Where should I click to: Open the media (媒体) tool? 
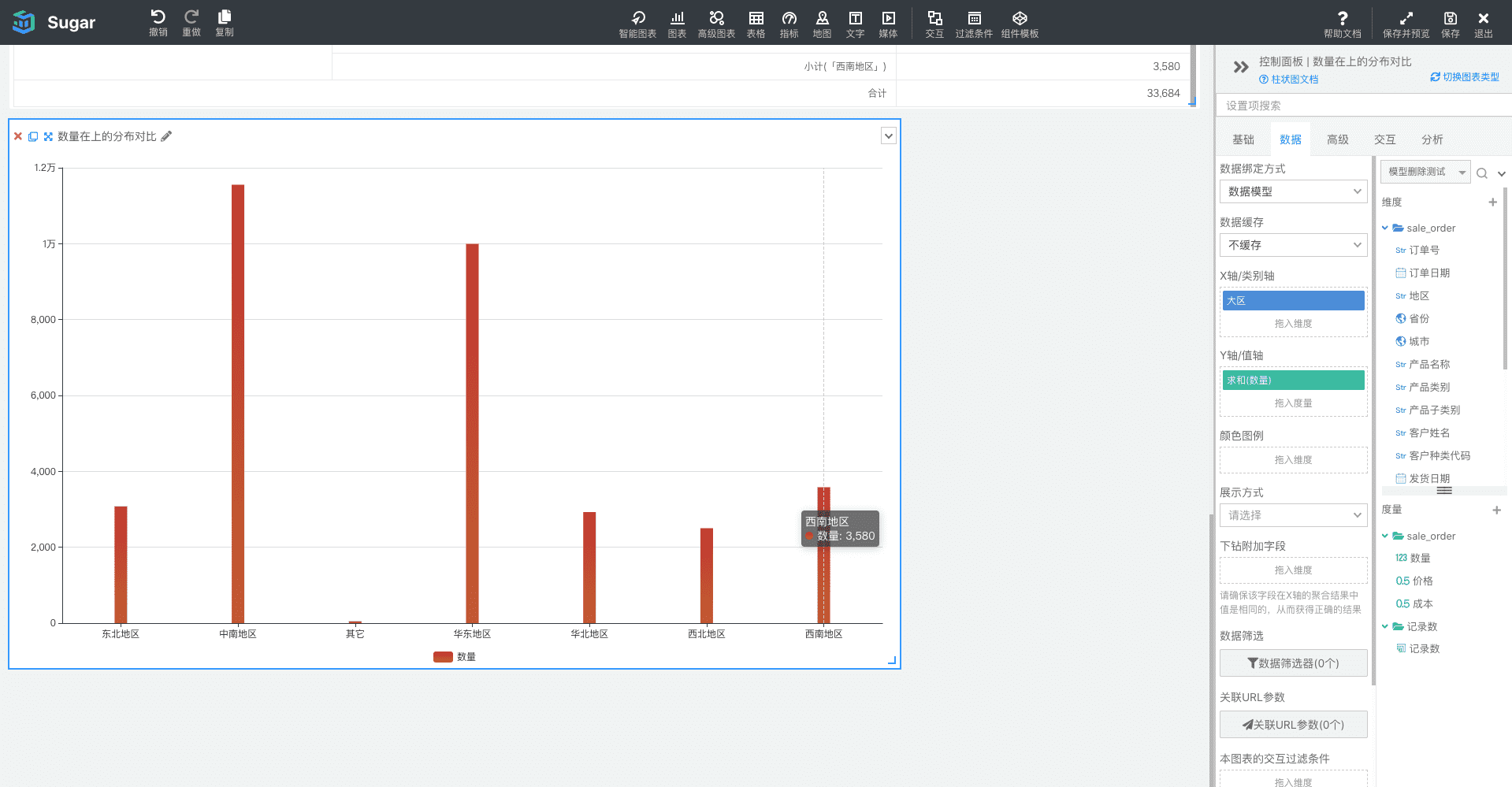point(888,24)
